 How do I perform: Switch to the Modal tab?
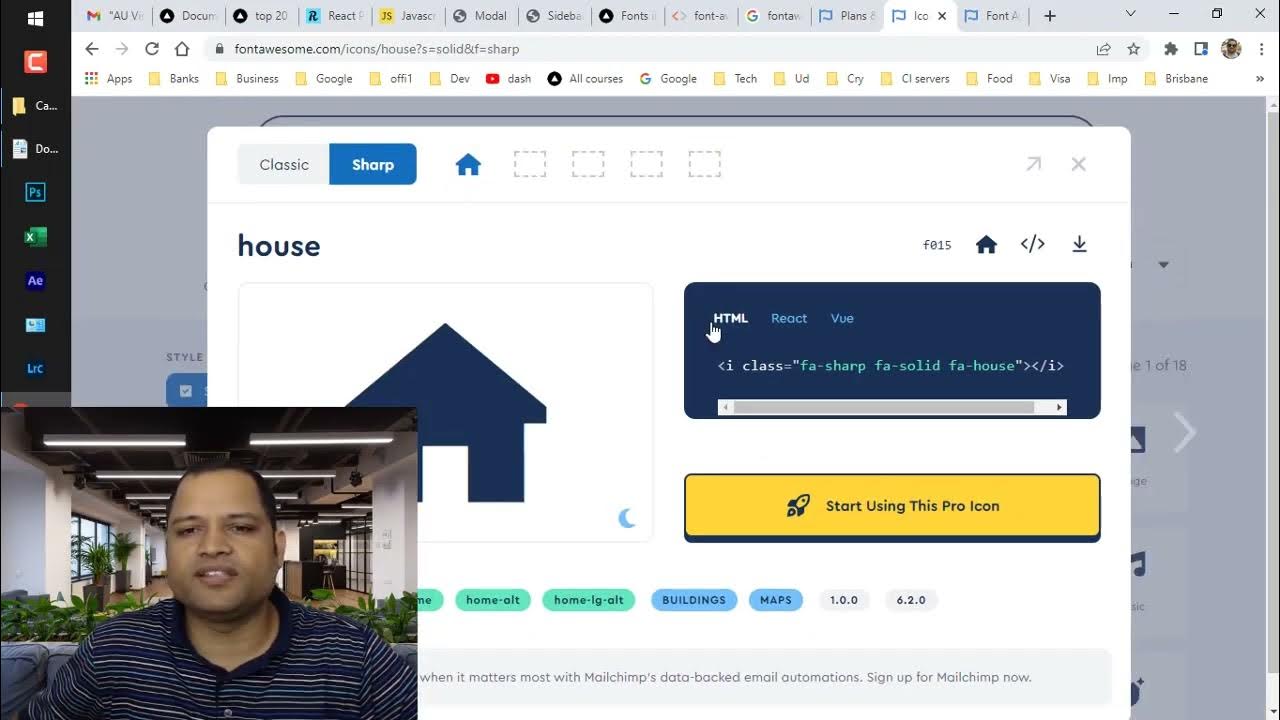pos(480,15)
